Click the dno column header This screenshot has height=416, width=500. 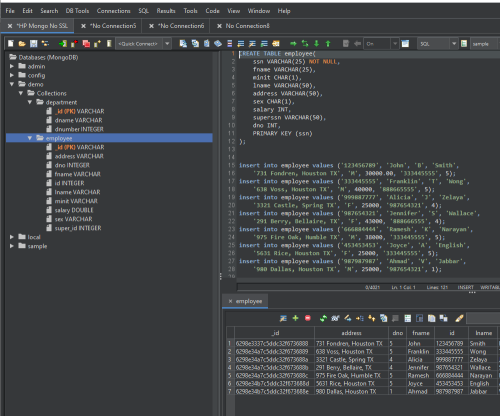398,333
